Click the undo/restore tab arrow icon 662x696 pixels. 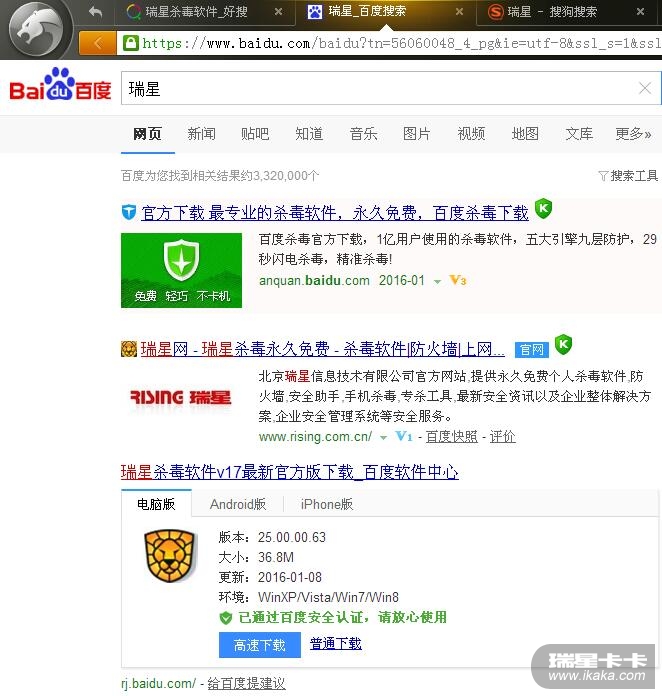pyautogui.click(x=95, y=12)
